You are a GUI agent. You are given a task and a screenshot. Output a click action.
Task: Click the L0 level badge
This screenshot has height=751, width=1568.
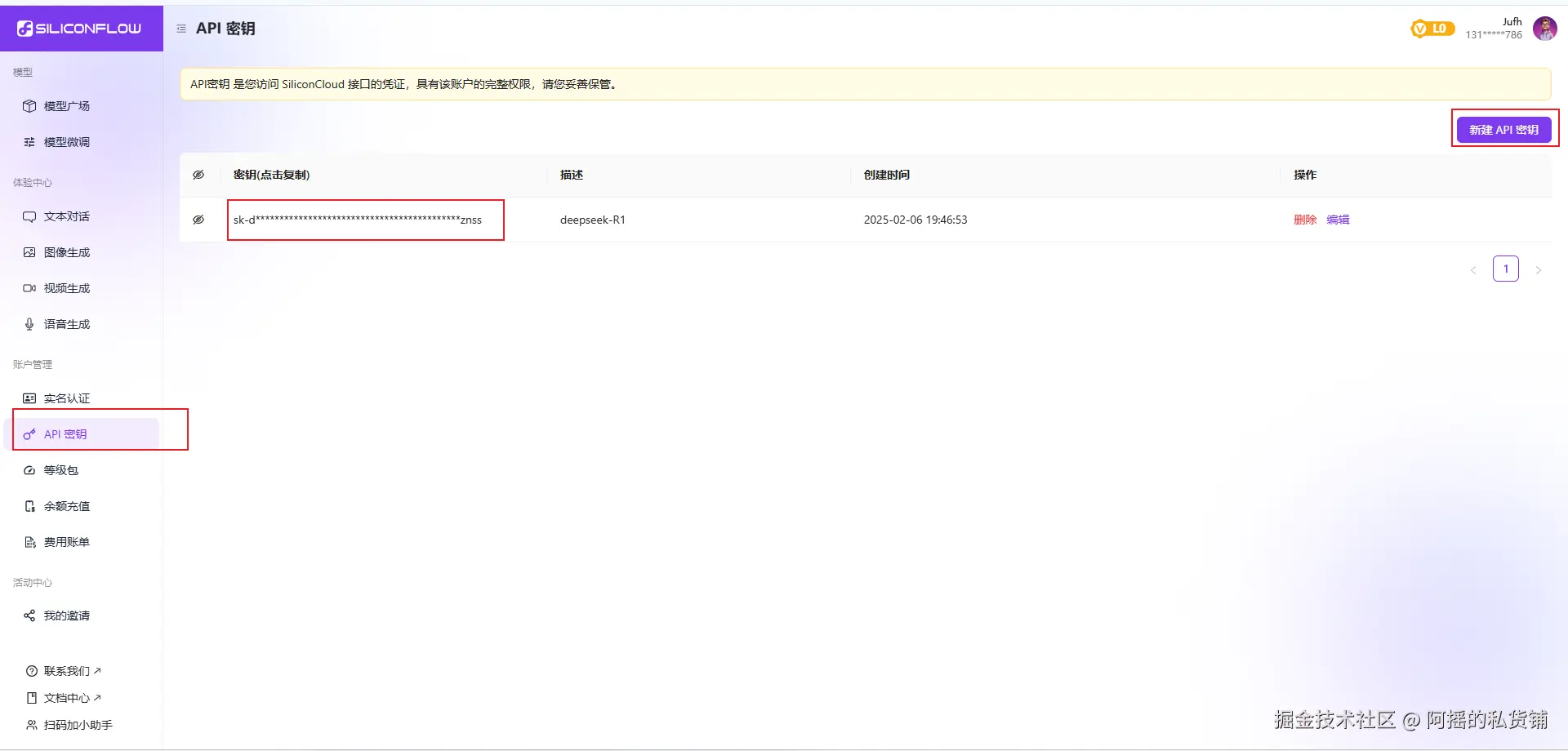coord(1432,29)
